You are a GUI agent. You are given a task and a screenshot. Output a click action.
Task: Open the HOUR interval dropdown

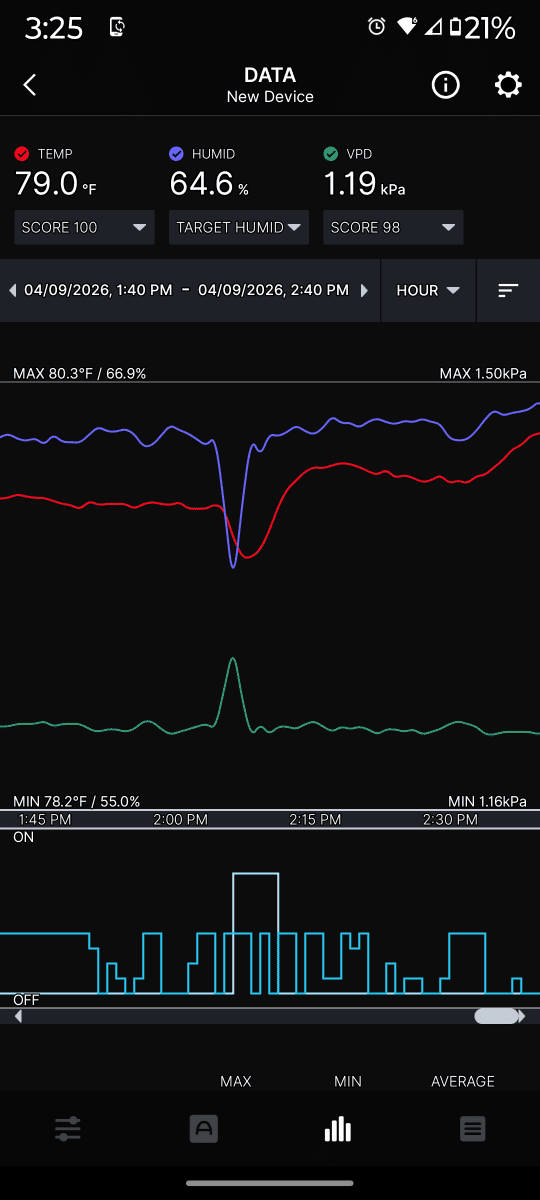[x=428, y=290]
